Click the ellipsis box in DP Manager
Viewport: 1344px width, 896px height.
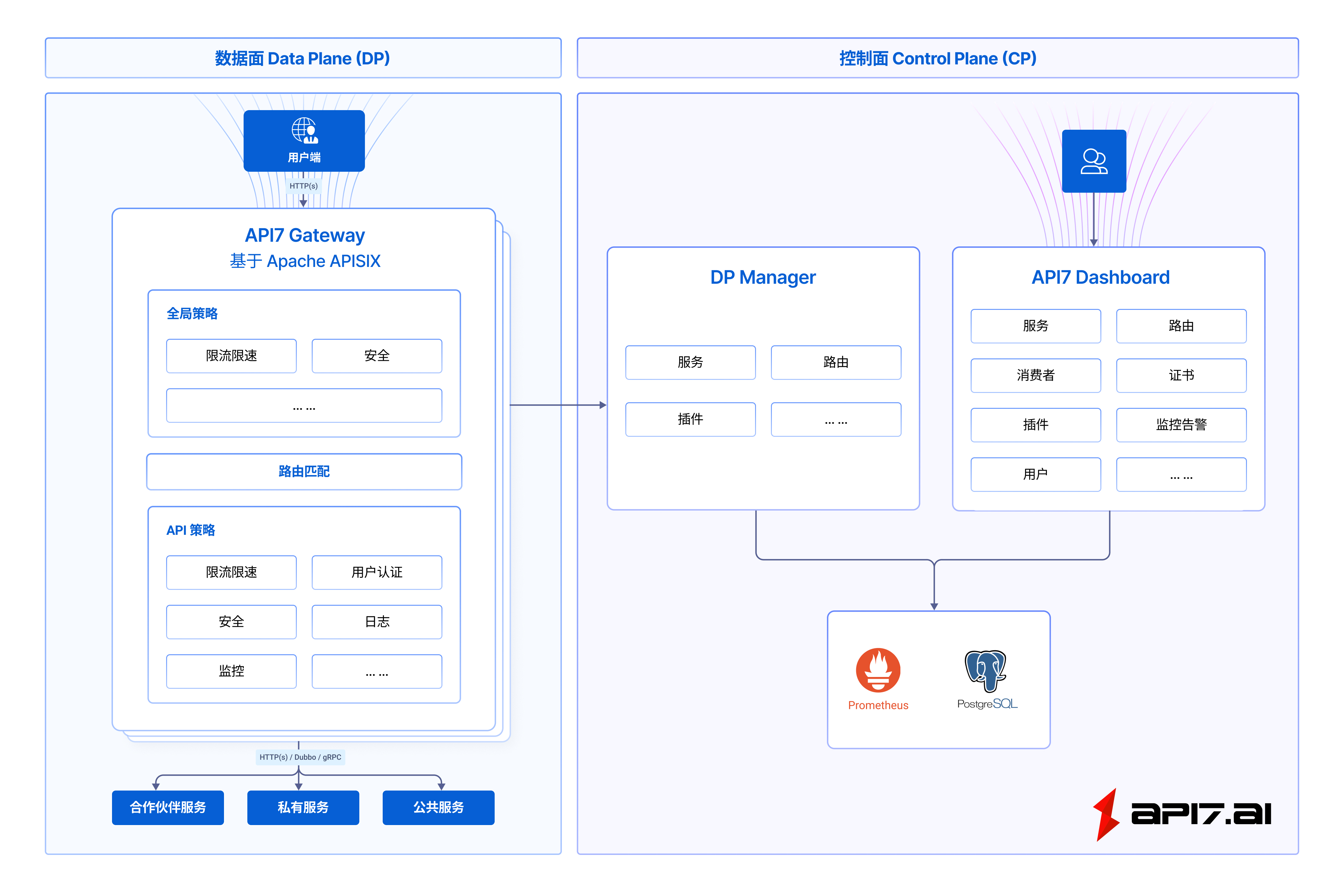[836, 419]
